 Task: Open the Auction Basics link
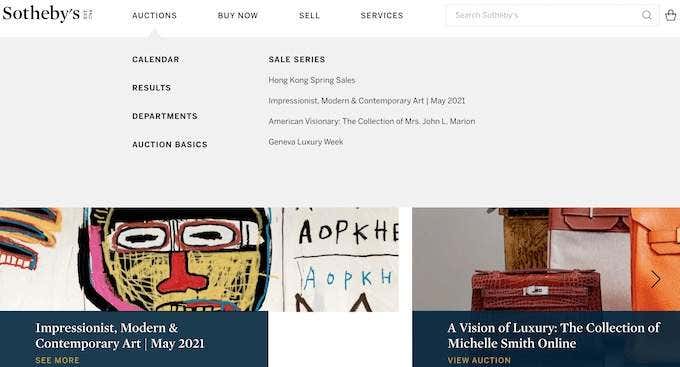[x=170, y=144]
